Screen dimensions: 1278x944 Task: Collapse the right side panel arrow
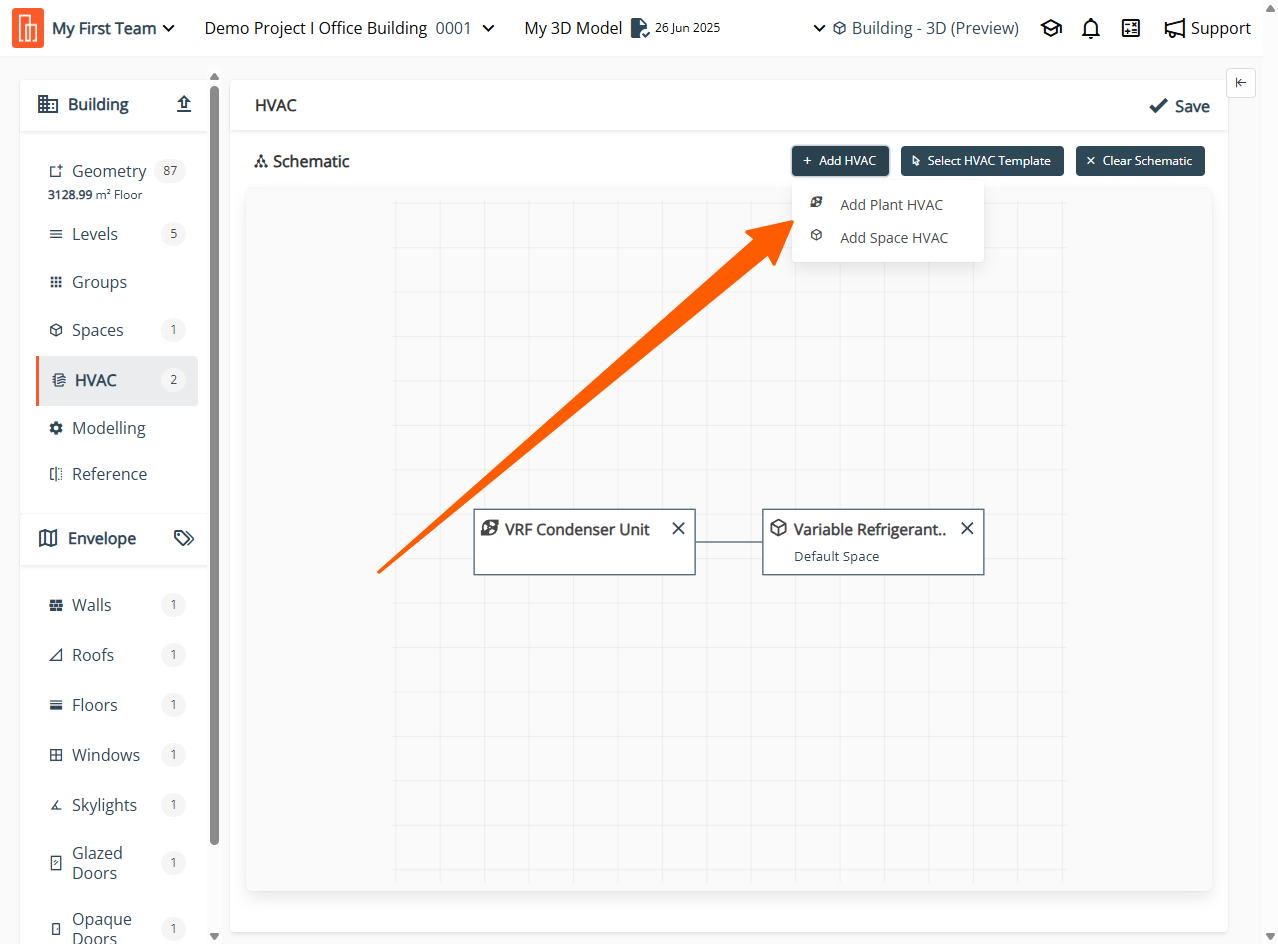tap(1240, 83)
